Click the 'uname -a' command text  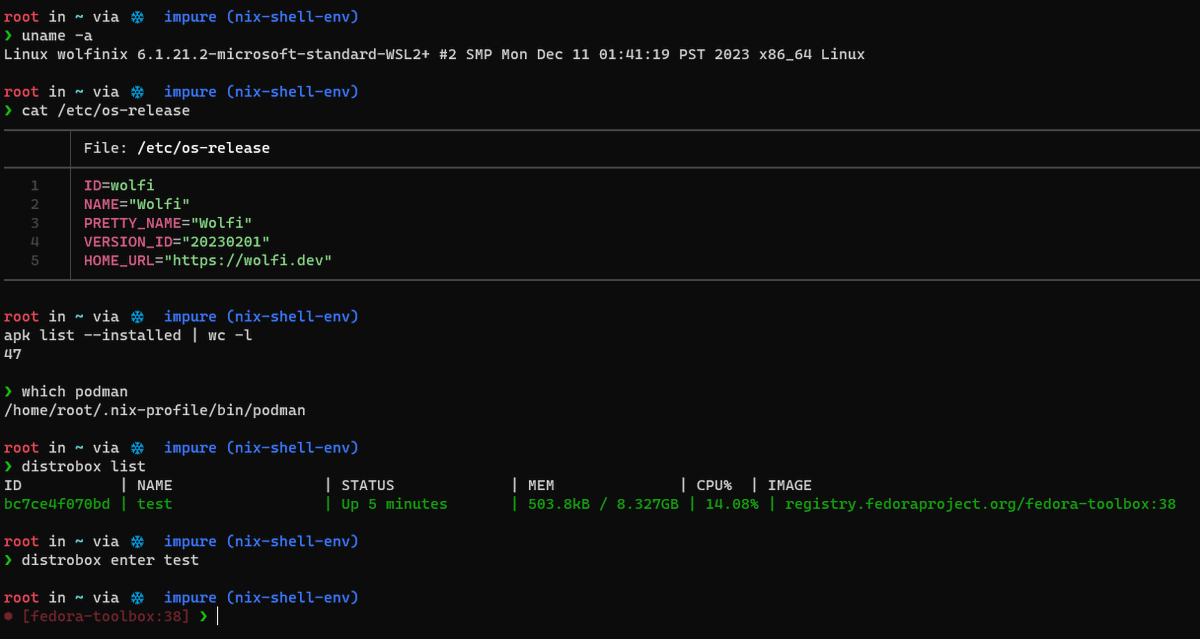pos(57,36)
